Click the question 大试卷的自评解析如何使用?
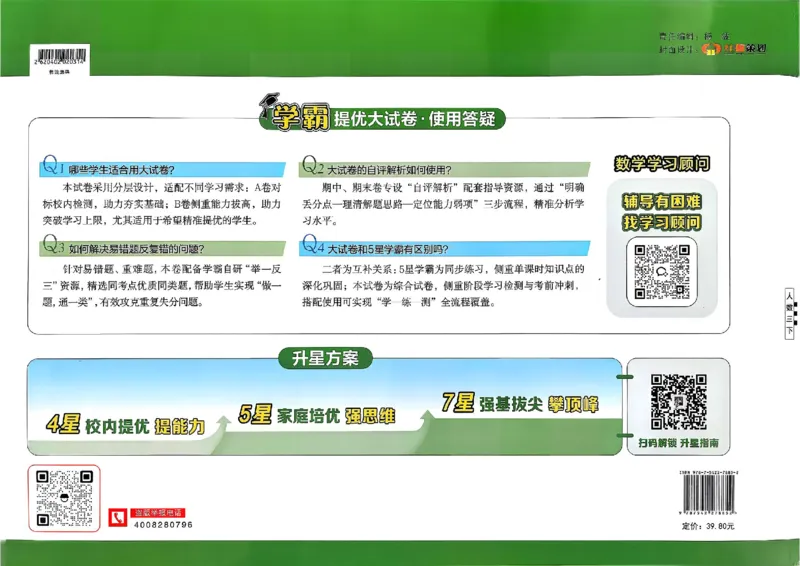 [389, 170]
